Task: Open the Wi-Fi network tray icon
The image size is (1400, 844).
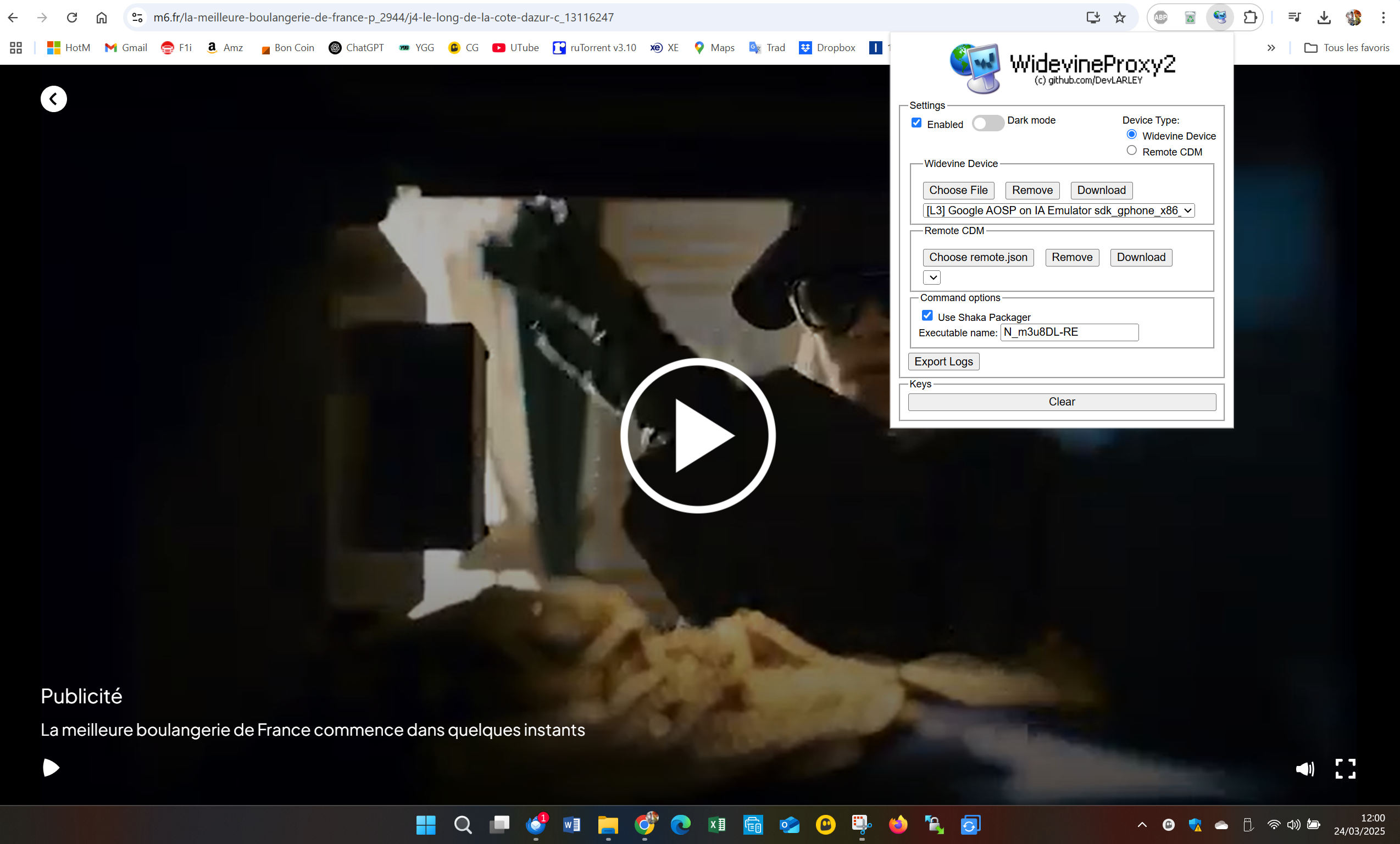Action: pos(1273,825)
